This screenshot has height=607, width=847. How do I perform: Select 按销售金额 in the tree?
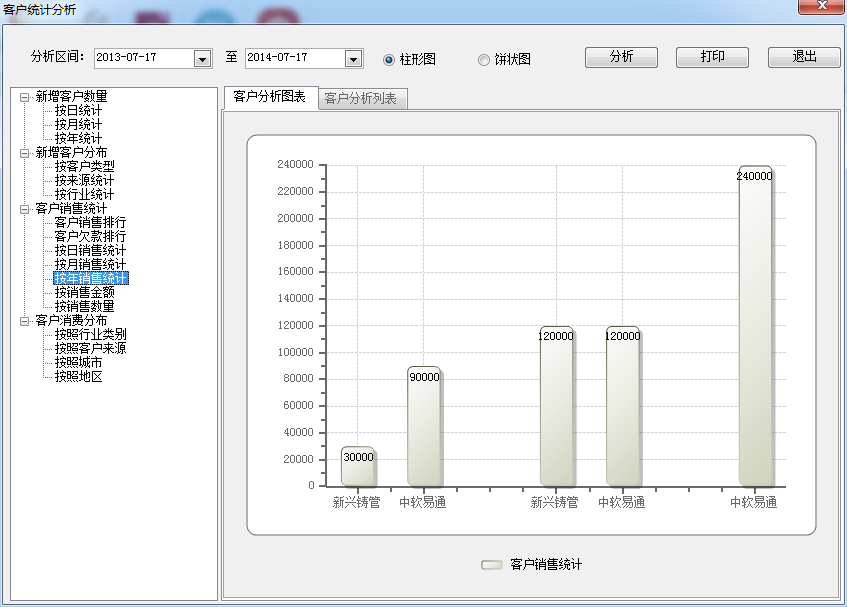pos(84,293)
